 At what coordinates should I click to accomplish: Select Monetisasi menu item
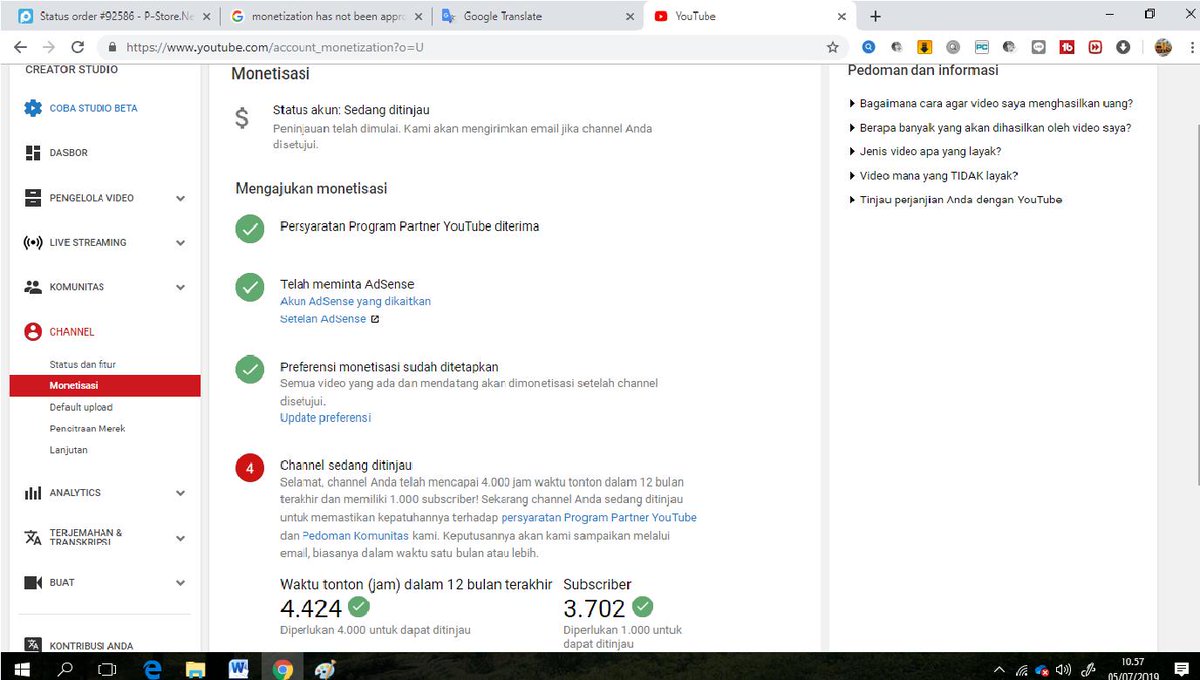(105, 386)
